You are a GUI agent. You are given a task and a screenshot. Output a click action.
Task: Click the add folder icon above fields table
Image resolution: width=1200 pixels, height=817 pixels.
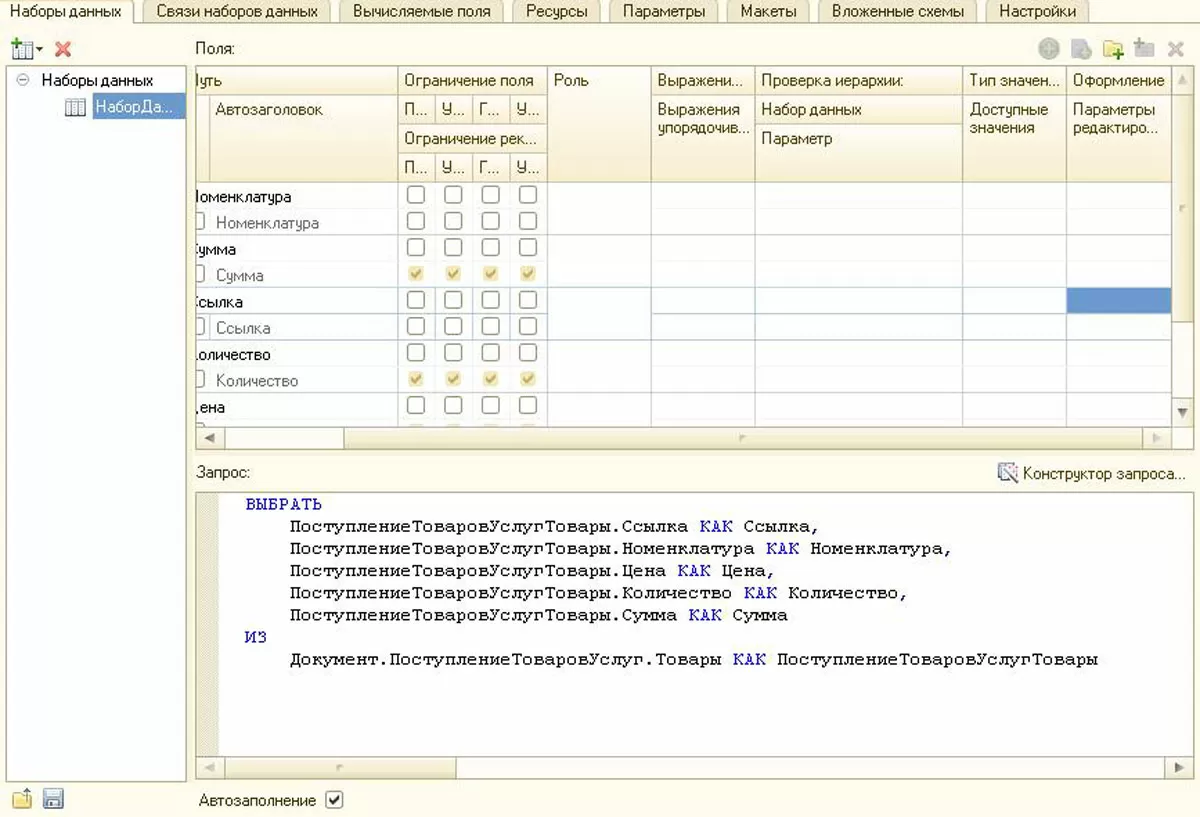pos(1113,49)
